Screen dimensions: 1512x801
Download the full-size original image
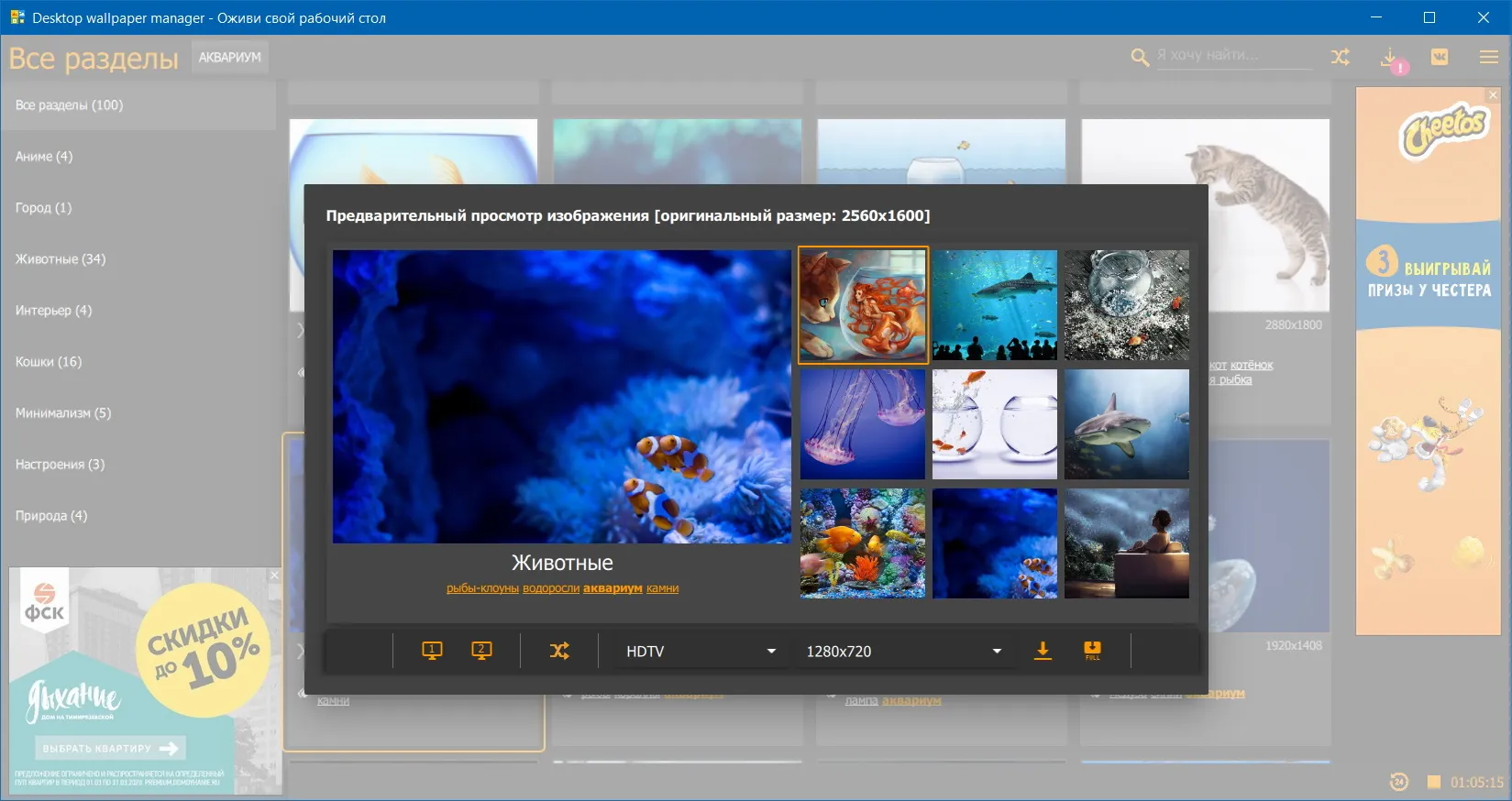click(1092, 651)
